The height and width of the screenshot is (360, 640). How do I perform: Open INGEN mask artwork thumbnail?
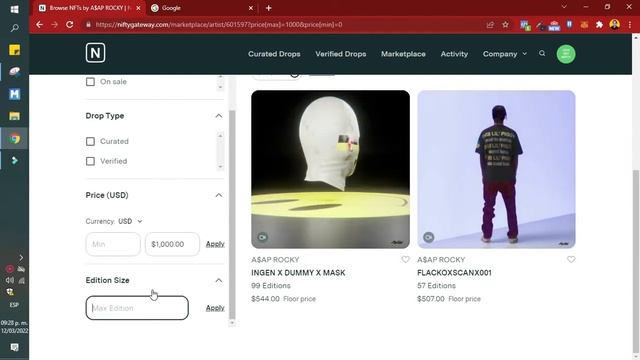[x=331, y=169]
